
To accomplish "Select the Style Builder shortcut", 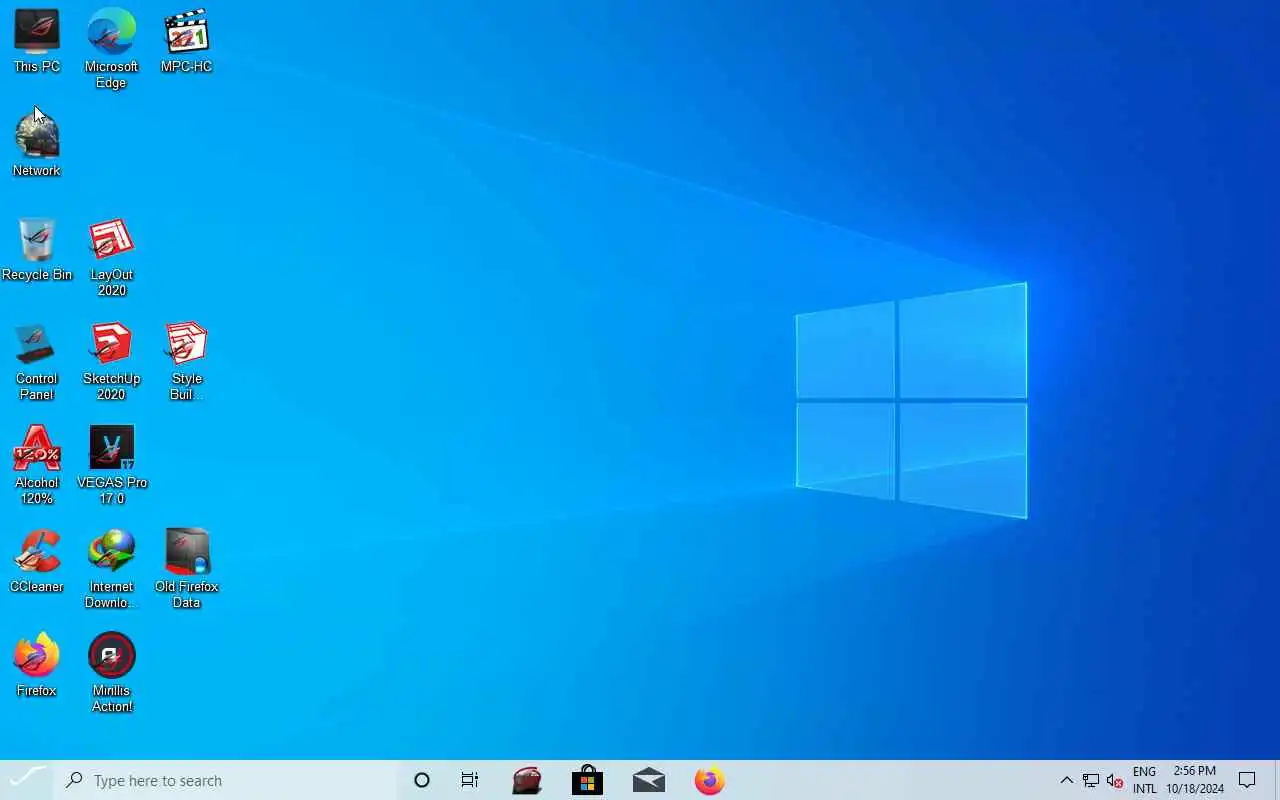I will [186, 362].
